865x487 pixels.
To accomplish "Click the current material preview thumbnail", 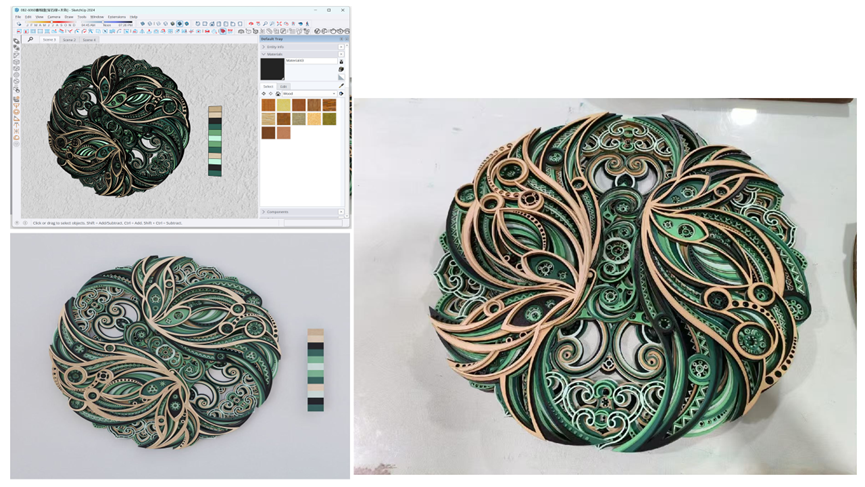I will tap(272, 68).
